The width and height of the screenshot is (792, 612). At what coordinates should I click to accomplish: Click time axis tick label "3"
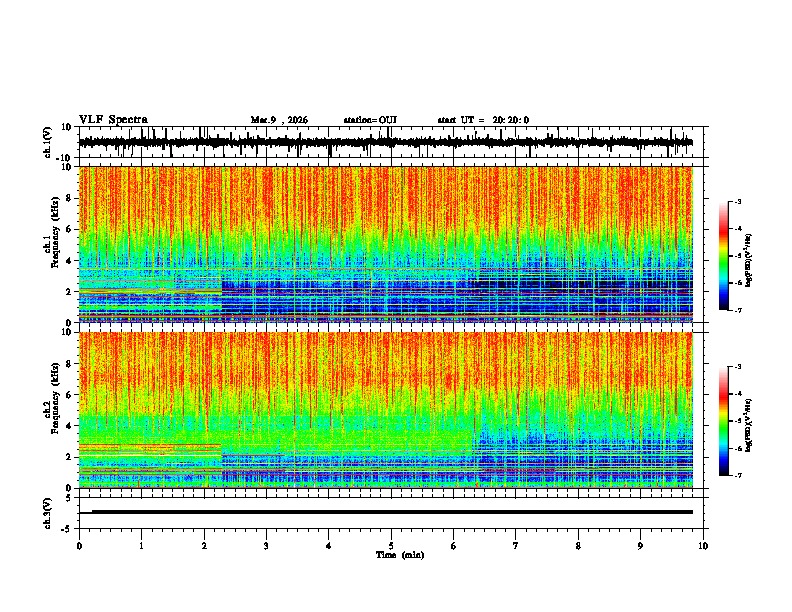point(266,546)
